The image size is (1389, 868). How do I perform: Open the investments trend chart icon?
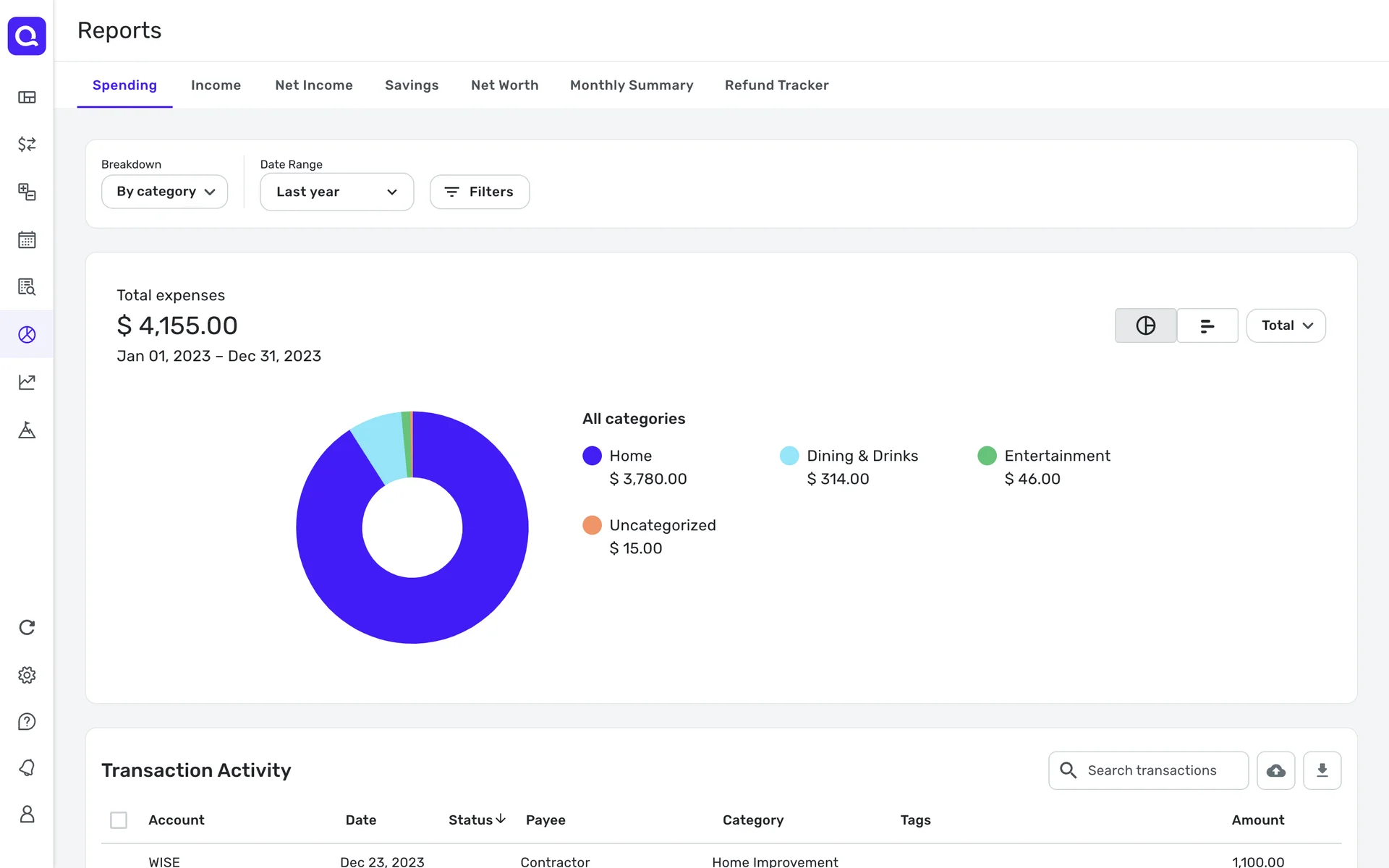coord(27,382)
